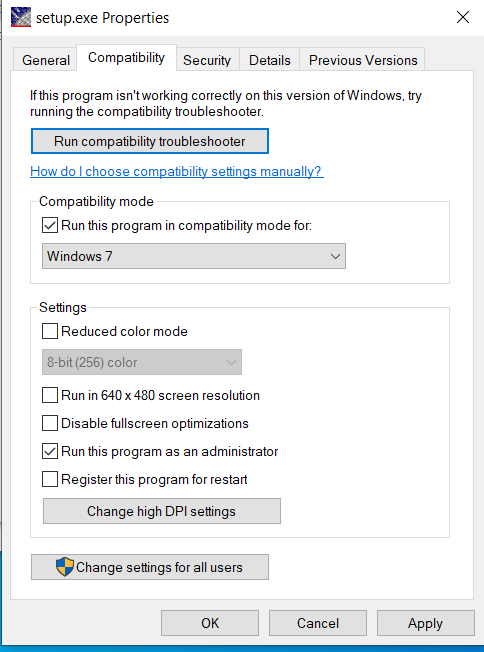Open the Security tab

[x=207, y=60]
